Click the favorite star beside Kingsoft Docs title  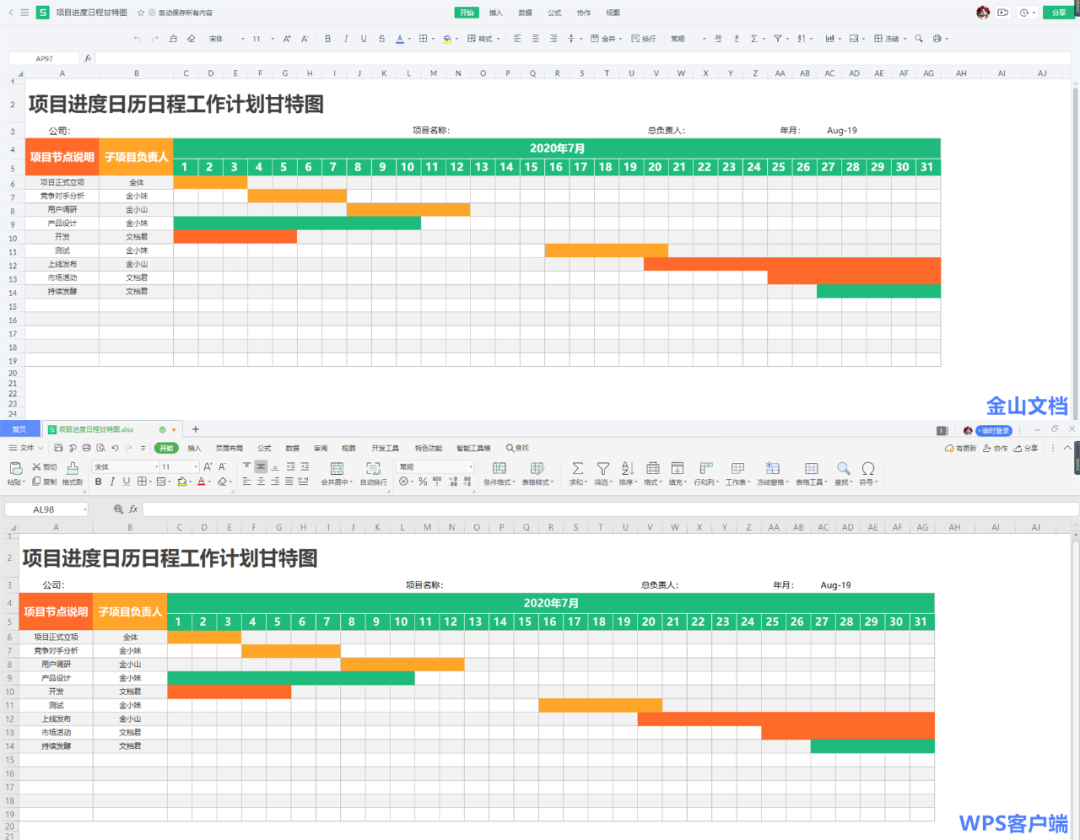click(141, 13)
